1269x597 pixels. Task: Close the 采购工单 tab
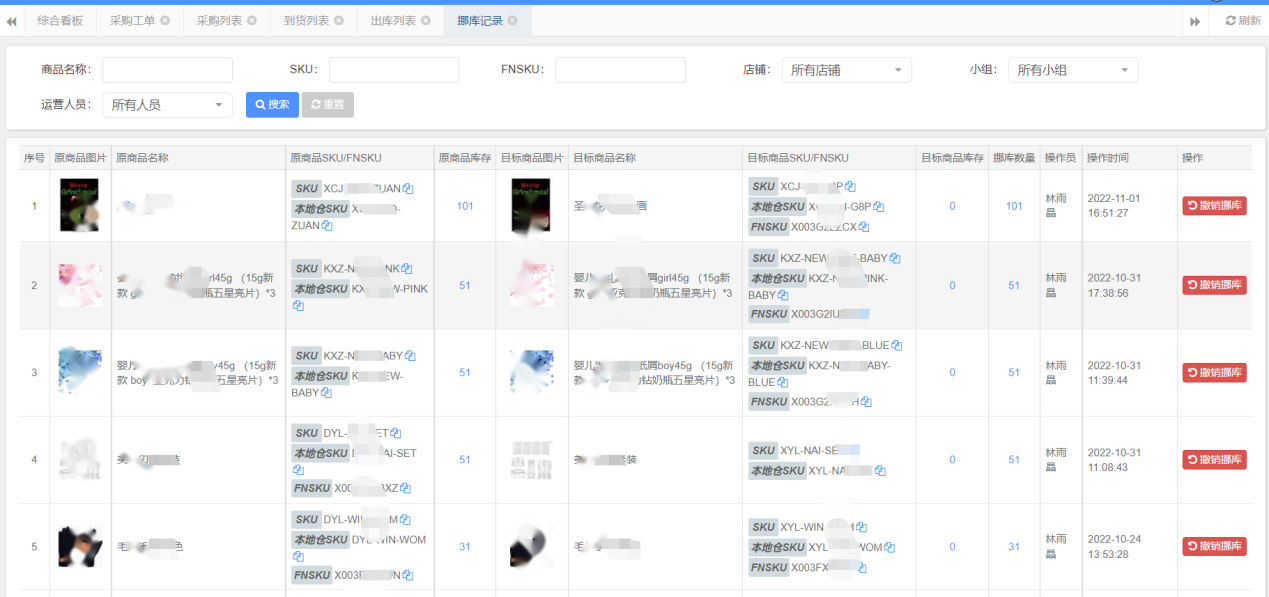pos(164,19)
